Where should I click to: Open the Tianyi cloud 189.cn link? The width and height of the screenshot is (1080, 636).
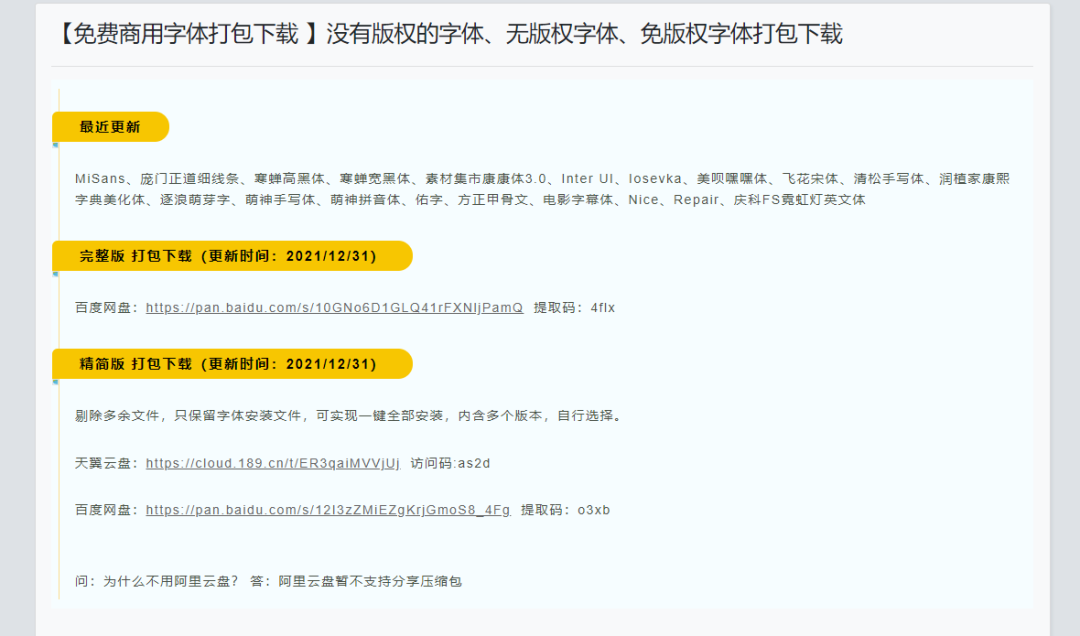[272, 463]
